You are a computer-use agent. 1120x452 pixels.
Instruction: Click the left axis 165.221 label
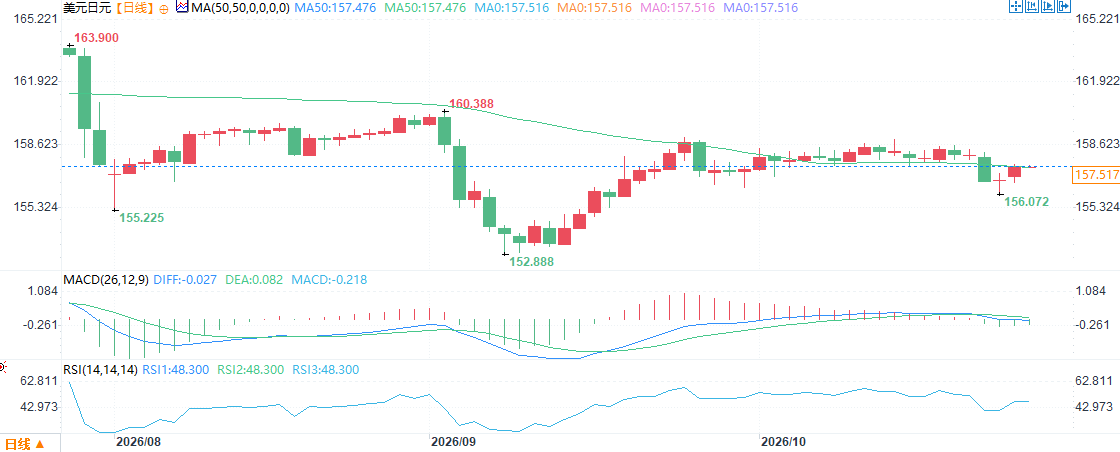(x=35, y=19)
